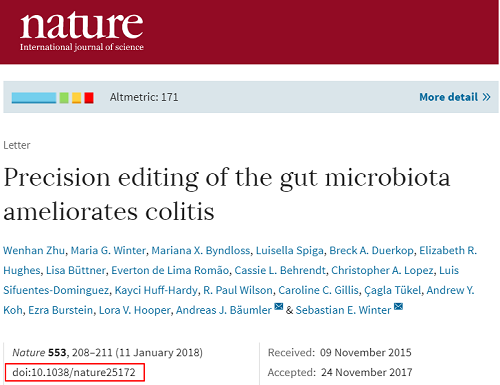
Task: Click the green Altmetric square
Action: (x=64, y=98)
